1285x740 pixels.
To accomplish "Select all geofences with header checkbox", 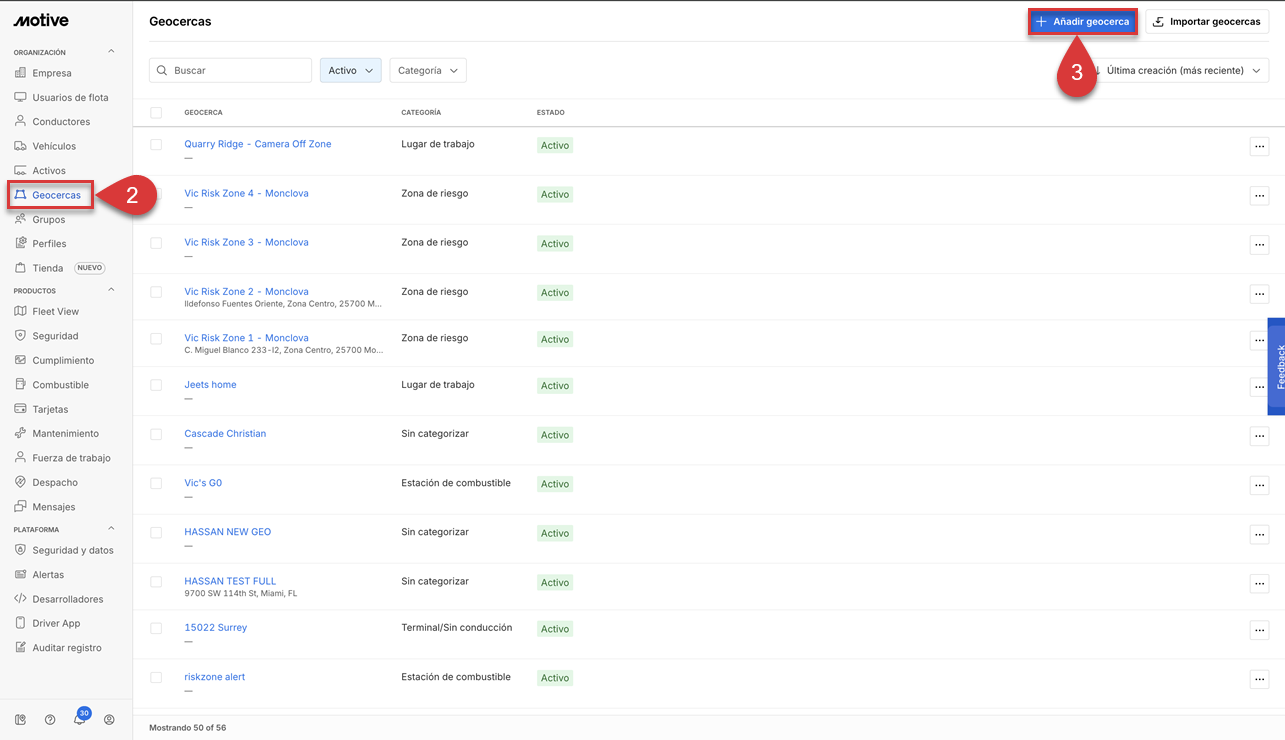I will 156,113.
